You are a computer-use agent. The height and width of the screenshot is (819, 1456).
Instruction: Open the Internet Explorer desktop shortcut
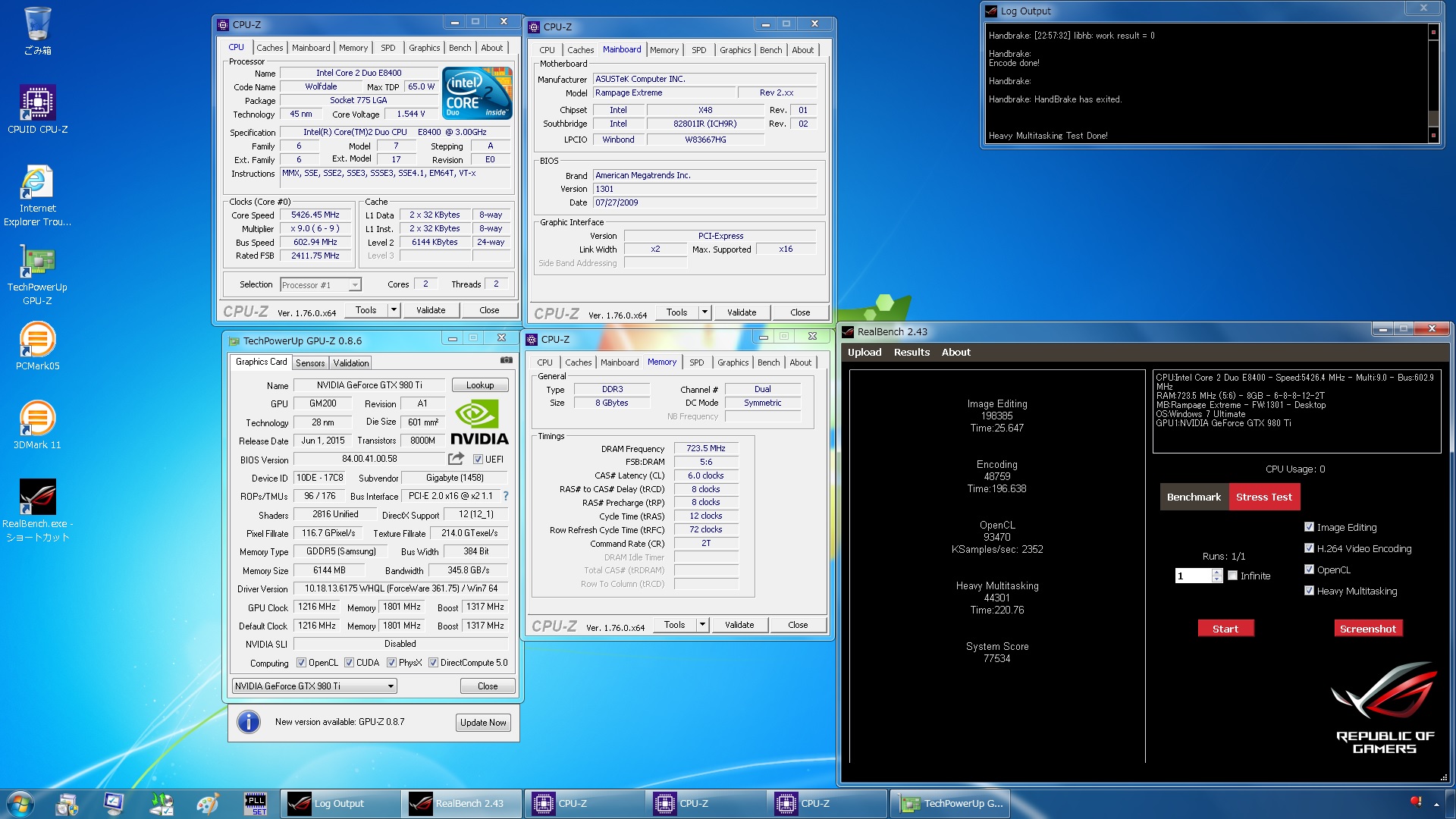click(x=37, y=196)
